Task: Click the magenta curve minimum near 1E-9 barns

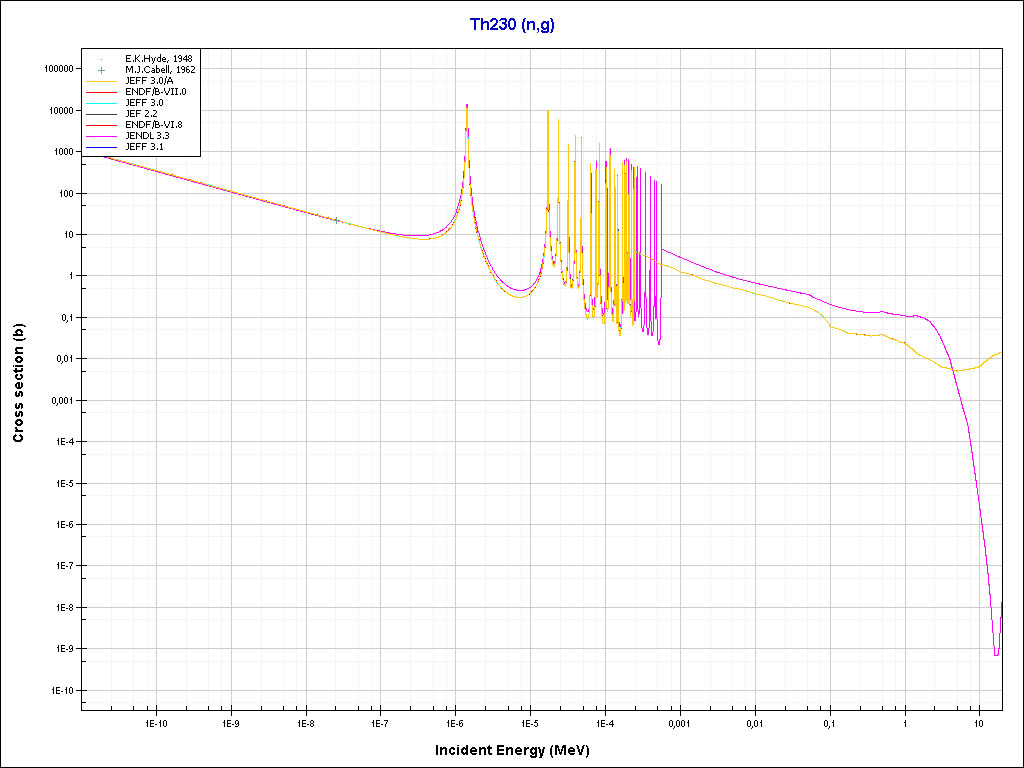Action: point(996,654)
